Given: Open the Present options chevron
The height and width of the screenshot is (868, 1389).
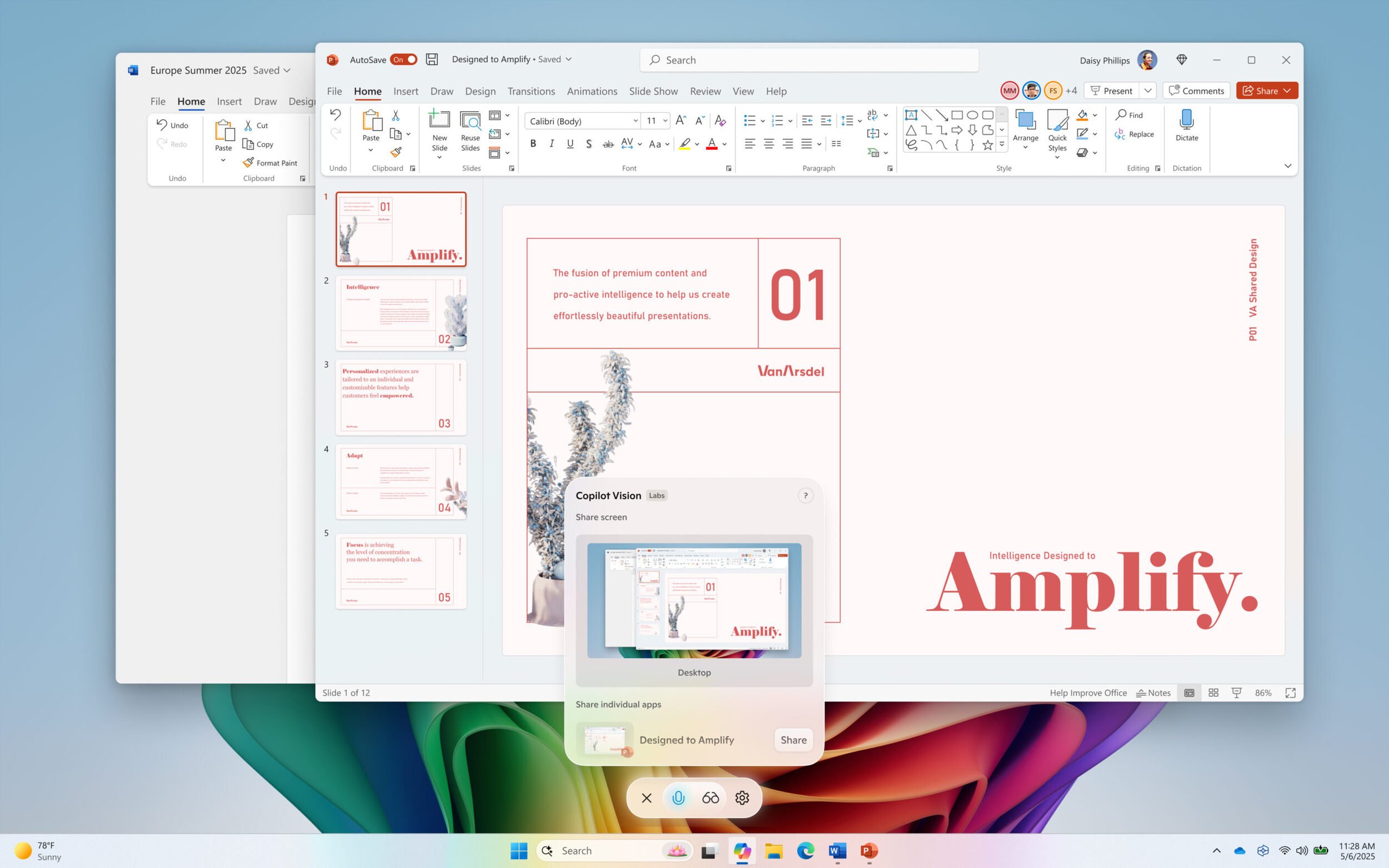Looking at the screenshot, I should tap(1148, 91).
